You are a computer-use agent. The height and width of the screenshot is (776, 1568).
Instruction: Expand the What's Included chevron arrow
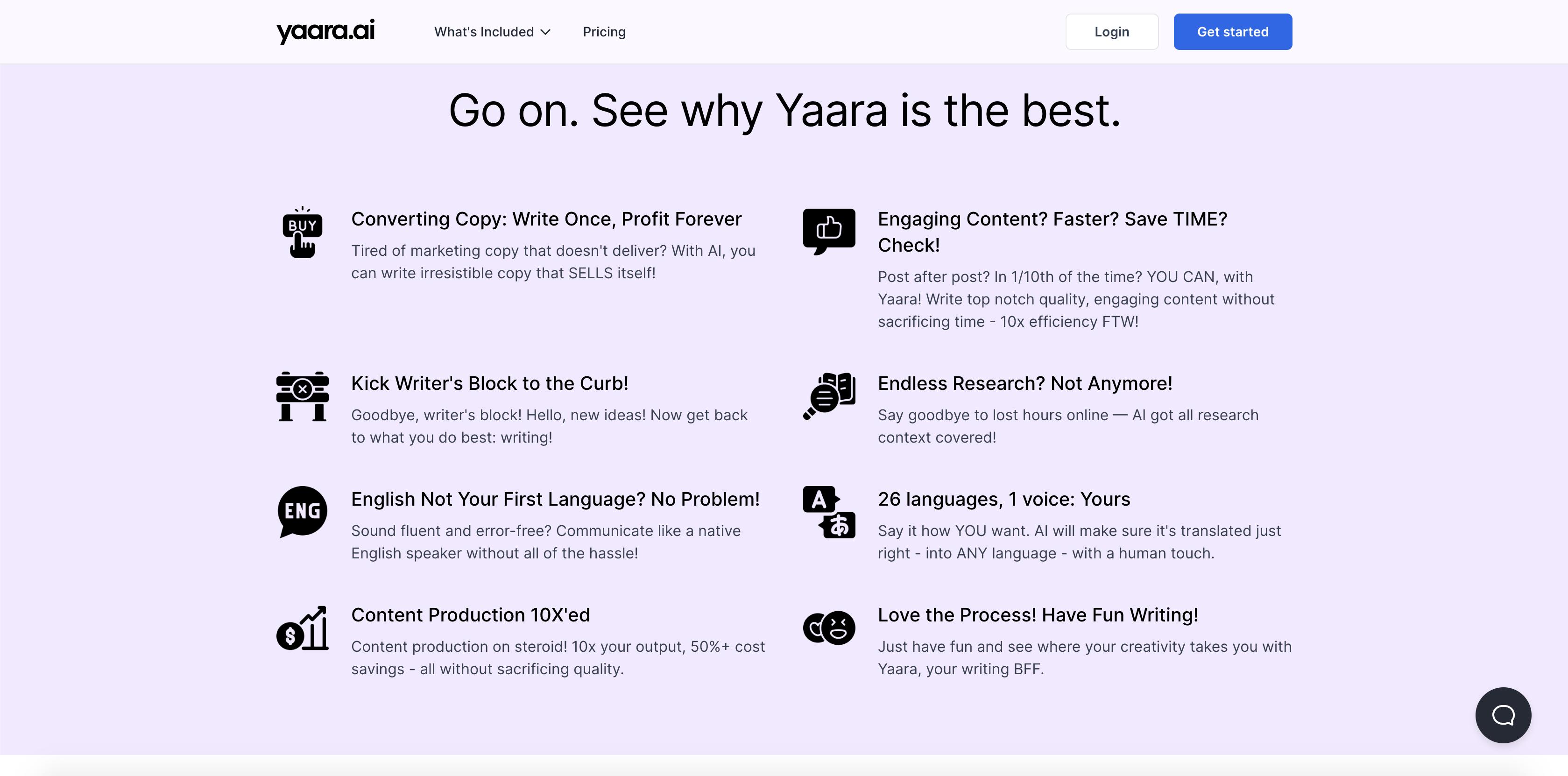[x=545, y=32]
